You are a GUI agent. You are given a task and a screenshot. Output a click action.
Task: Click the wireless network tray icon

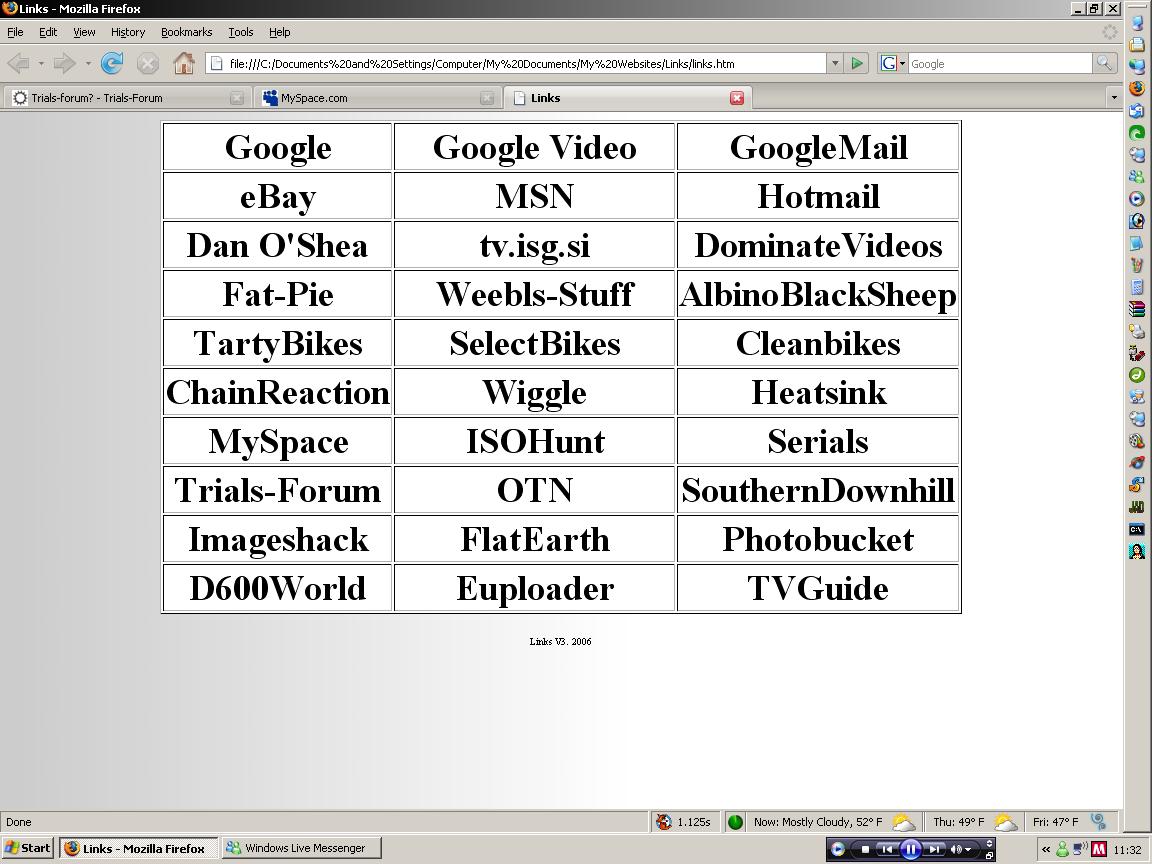click(x=1080, y=849)
